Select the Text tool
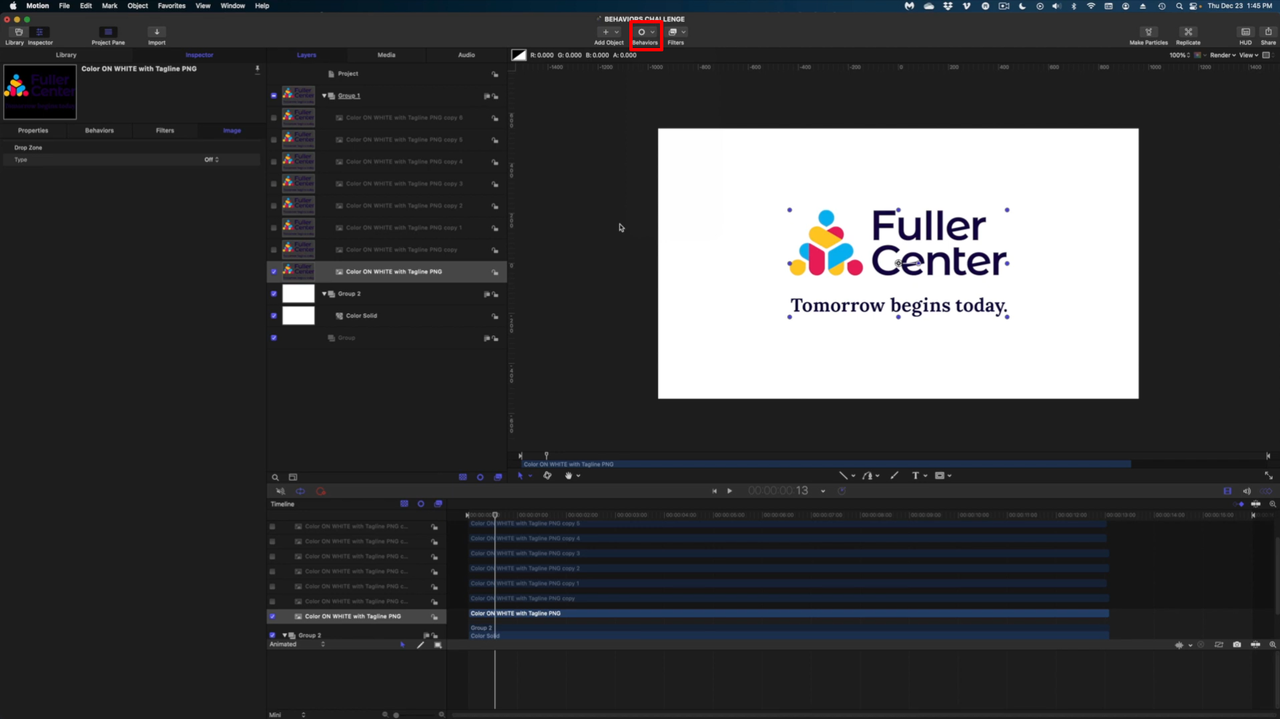This screenshot has width=1280, height=719. 915,476
